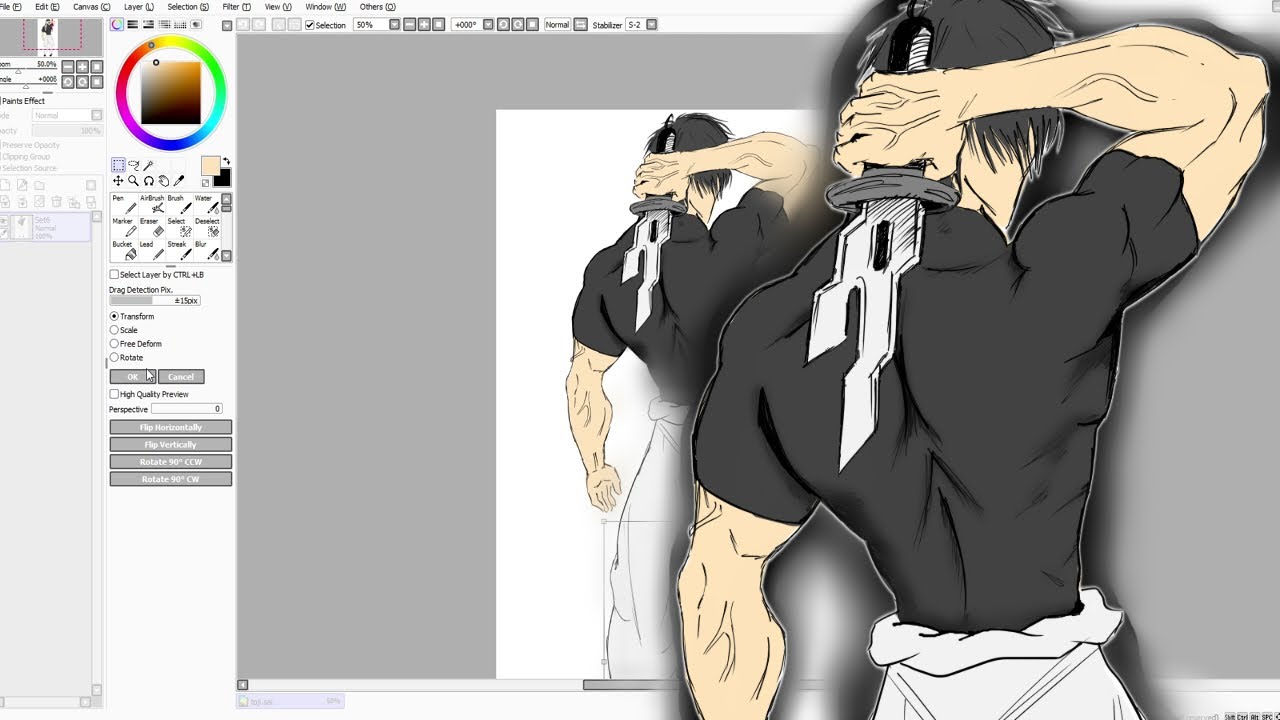
Task: Open the Filter menu
Action: pos(237,7)
